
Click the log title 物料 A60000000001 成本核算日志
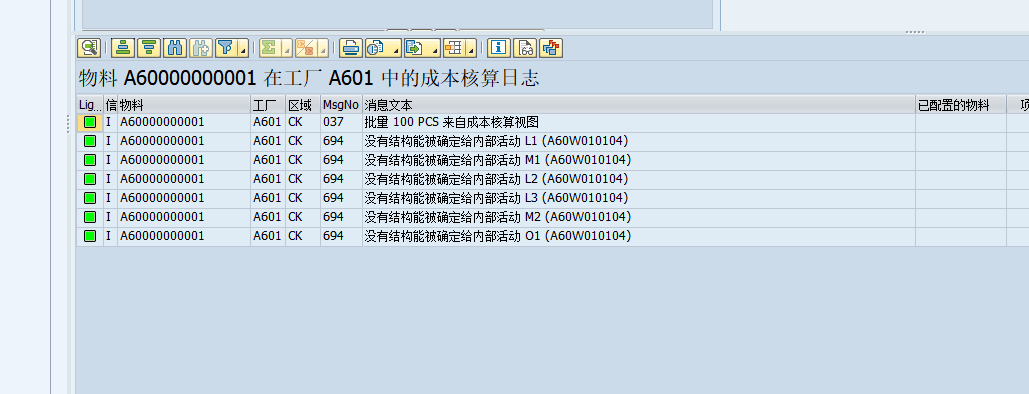tap(309, 79)
